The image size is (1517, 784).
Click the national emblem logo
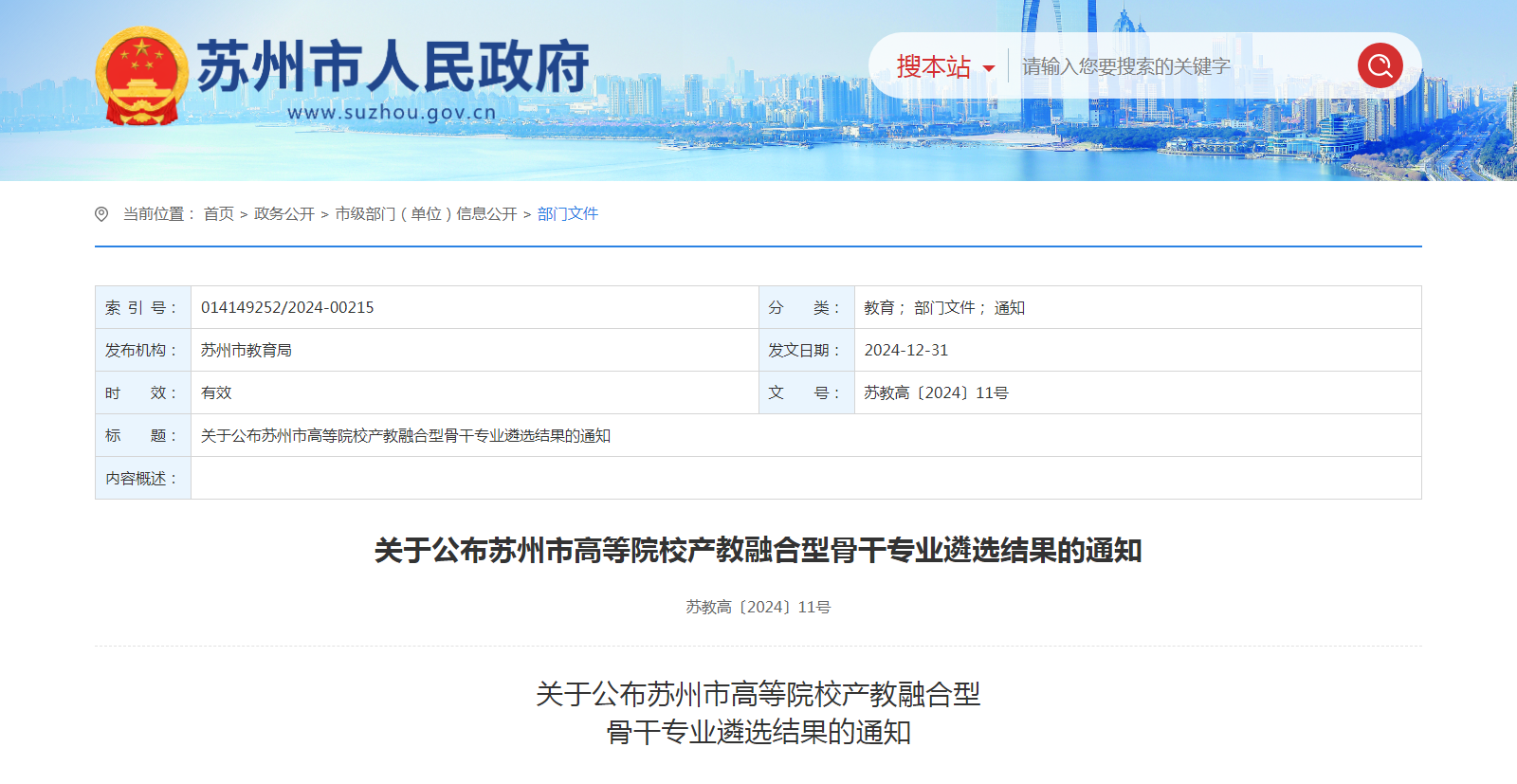(x=141, y=76)
